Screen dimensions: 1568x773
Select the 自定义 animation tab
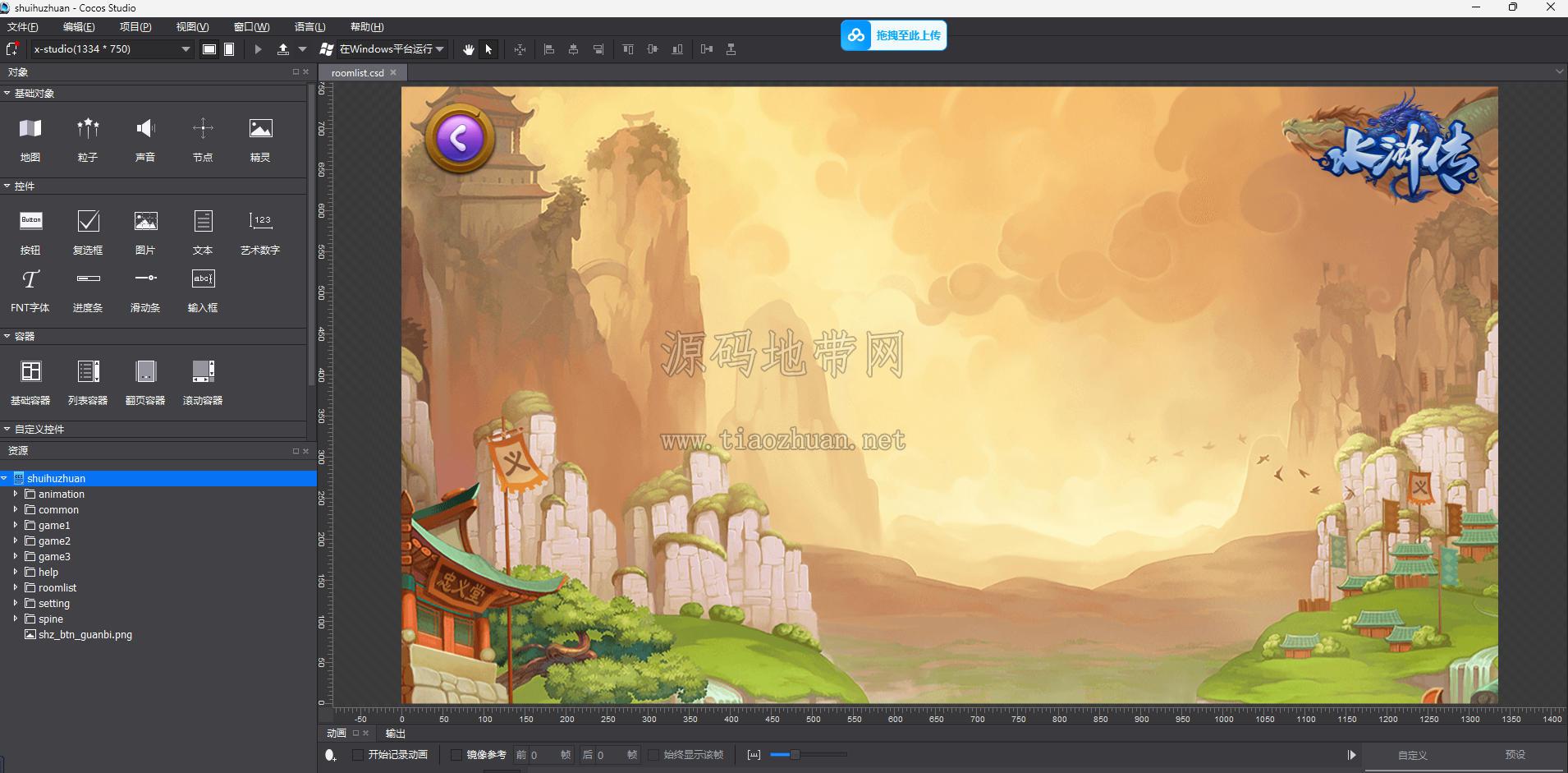point(1413,755)
